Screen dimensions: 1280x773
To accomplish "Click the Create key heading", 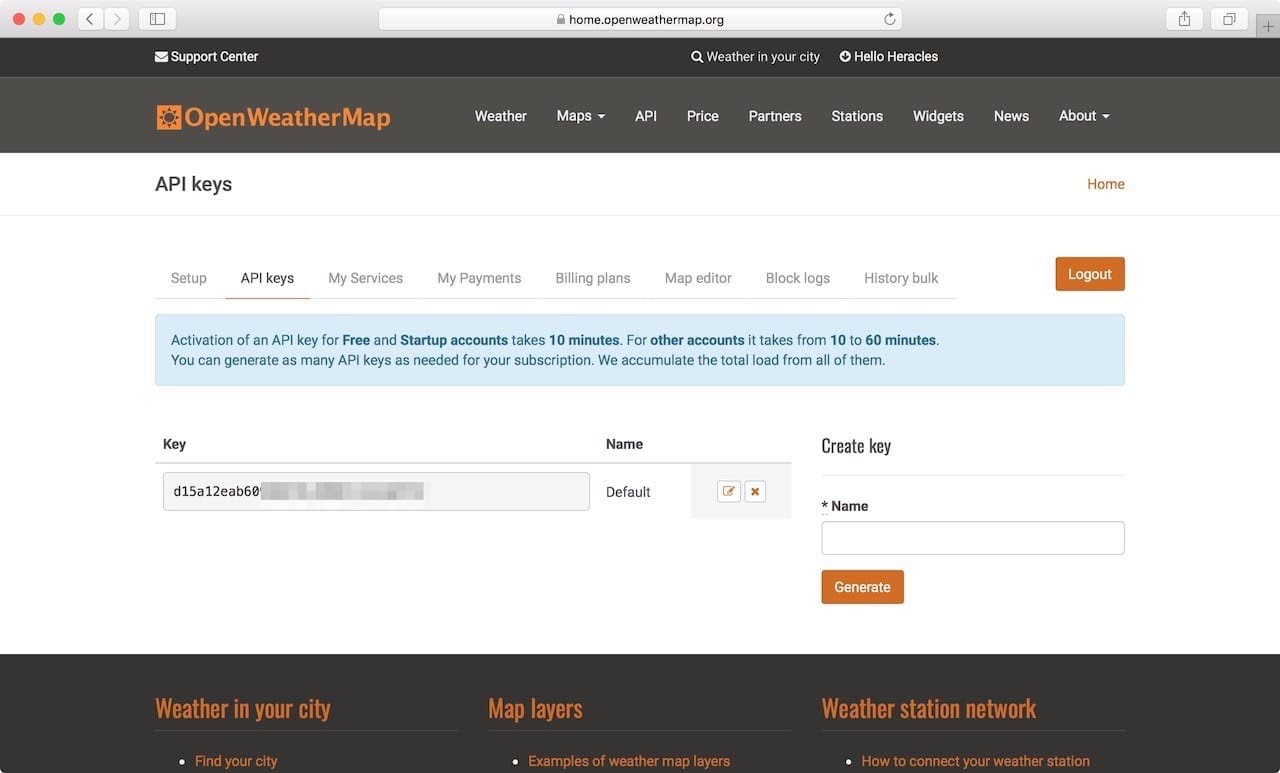I will [856, 446].
